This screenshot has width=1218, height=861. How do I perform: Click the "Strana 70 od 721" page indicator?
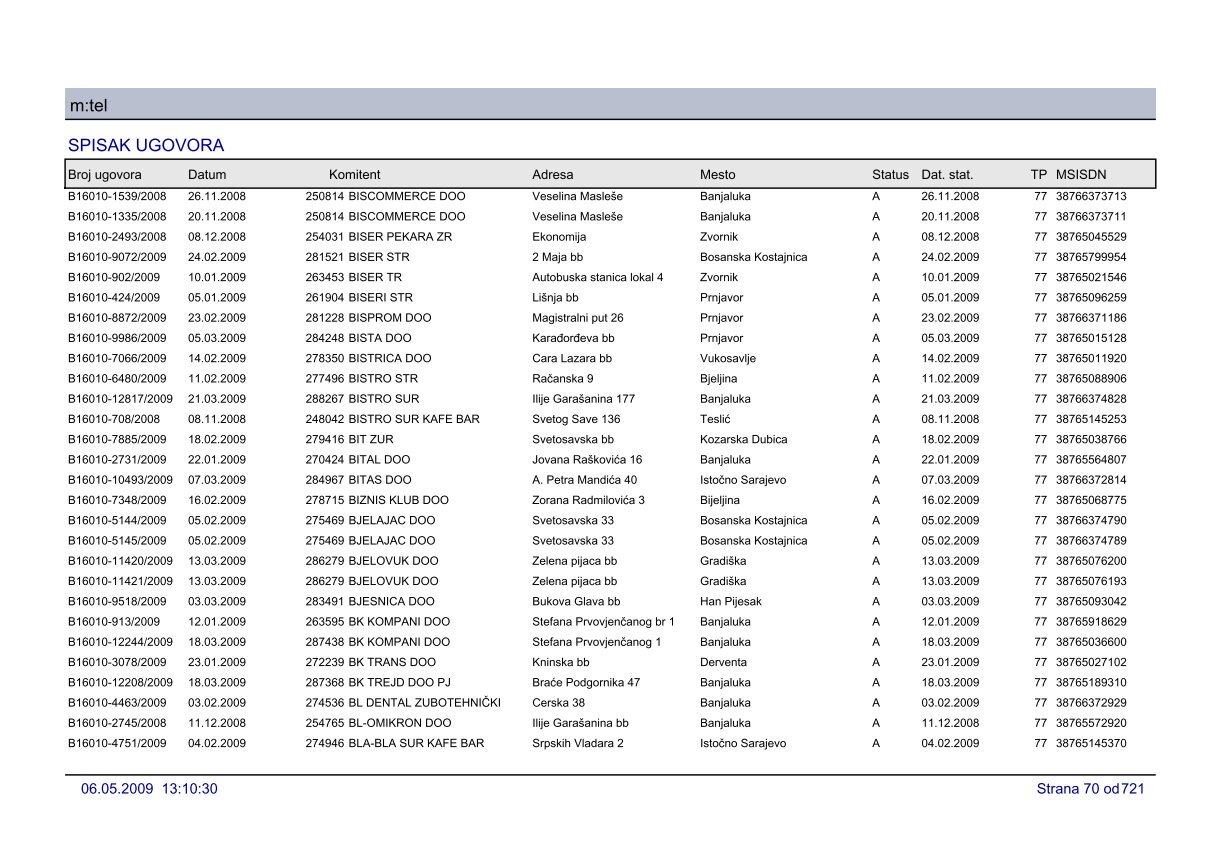click(x=1090, y=790)
